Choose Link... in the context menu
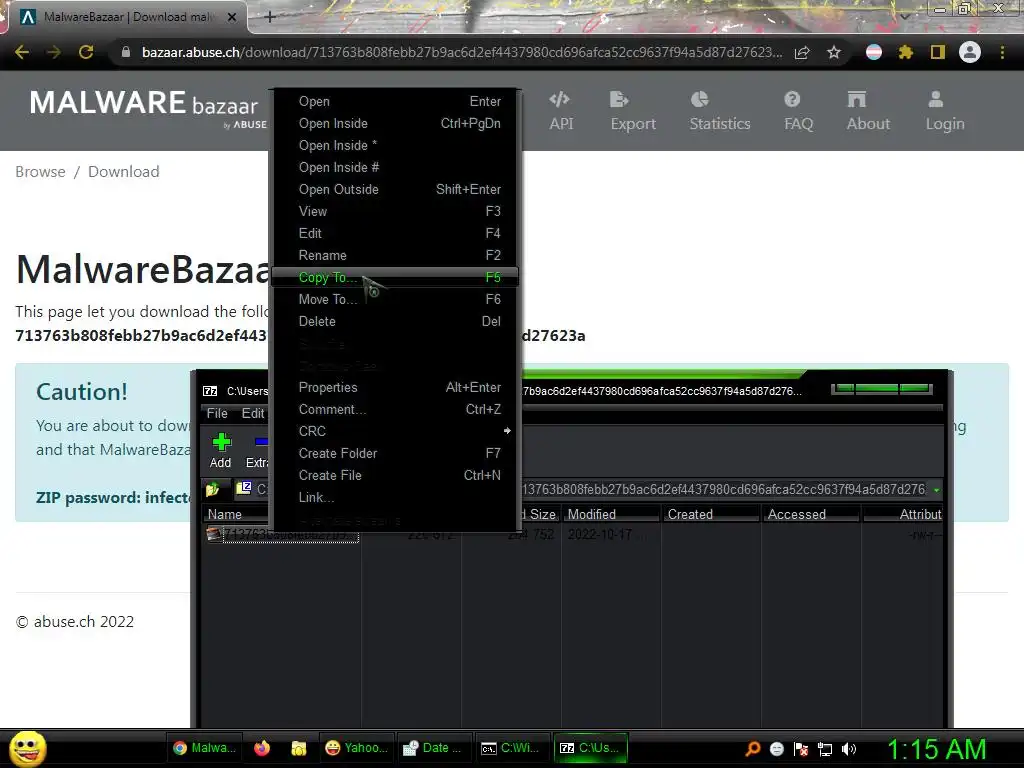1024x768 pixels. click(x=394, y=498)
